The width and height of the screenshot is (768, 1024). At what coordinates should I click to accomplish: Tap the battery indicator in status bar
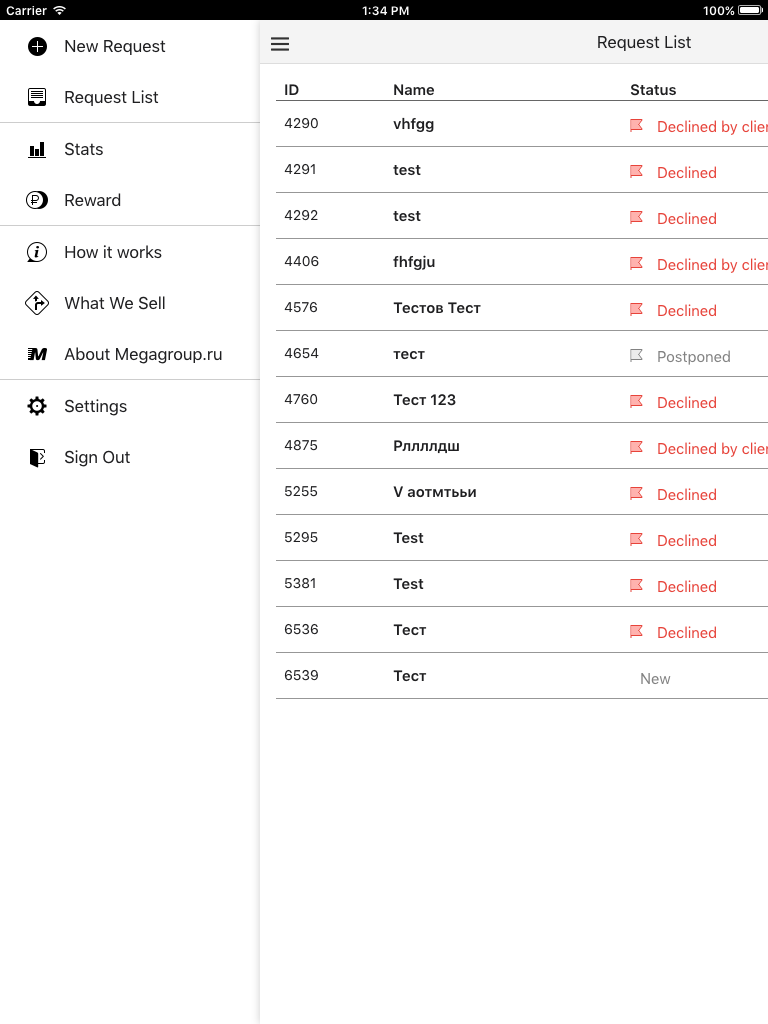click(750, 10)
